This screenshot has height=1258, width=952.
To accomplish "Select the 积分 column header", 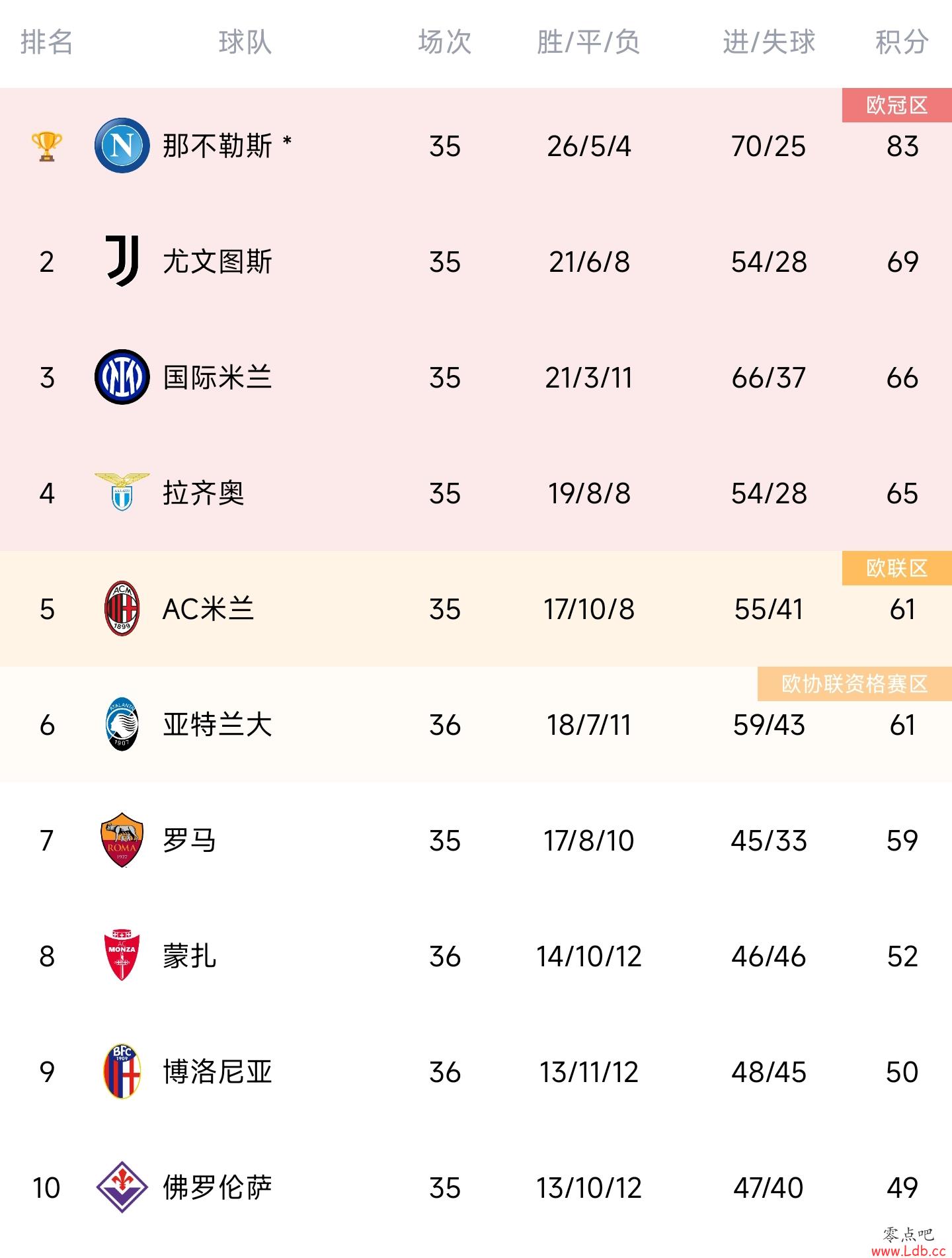I will click(x=902, y=42).
